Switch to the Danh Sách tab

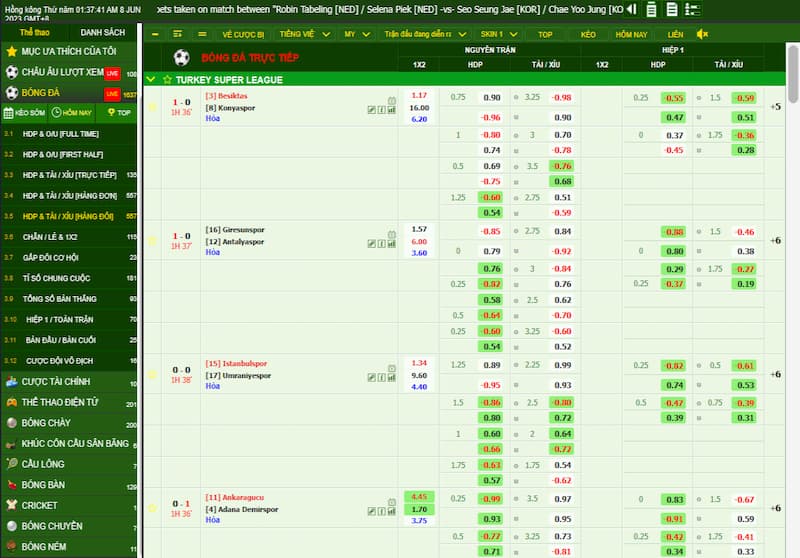point(102,33)
